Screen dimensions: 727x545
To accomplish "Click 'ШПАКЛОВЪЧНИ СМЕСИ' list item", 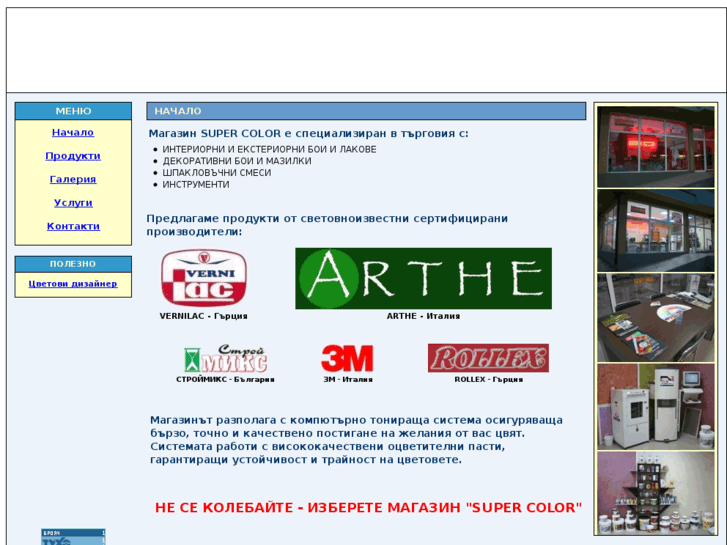I will [217, 173].
